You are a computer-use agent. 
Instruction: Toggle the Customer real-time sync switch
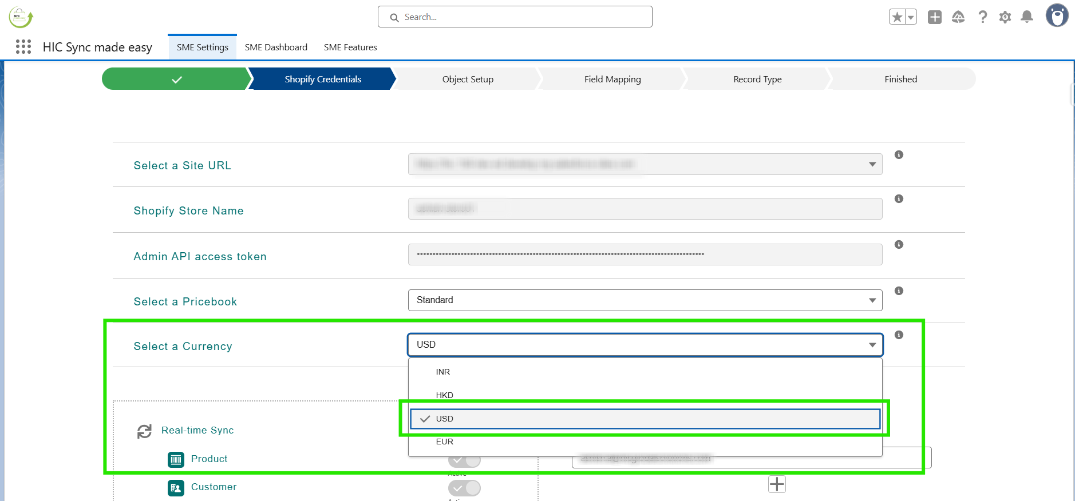464,488
